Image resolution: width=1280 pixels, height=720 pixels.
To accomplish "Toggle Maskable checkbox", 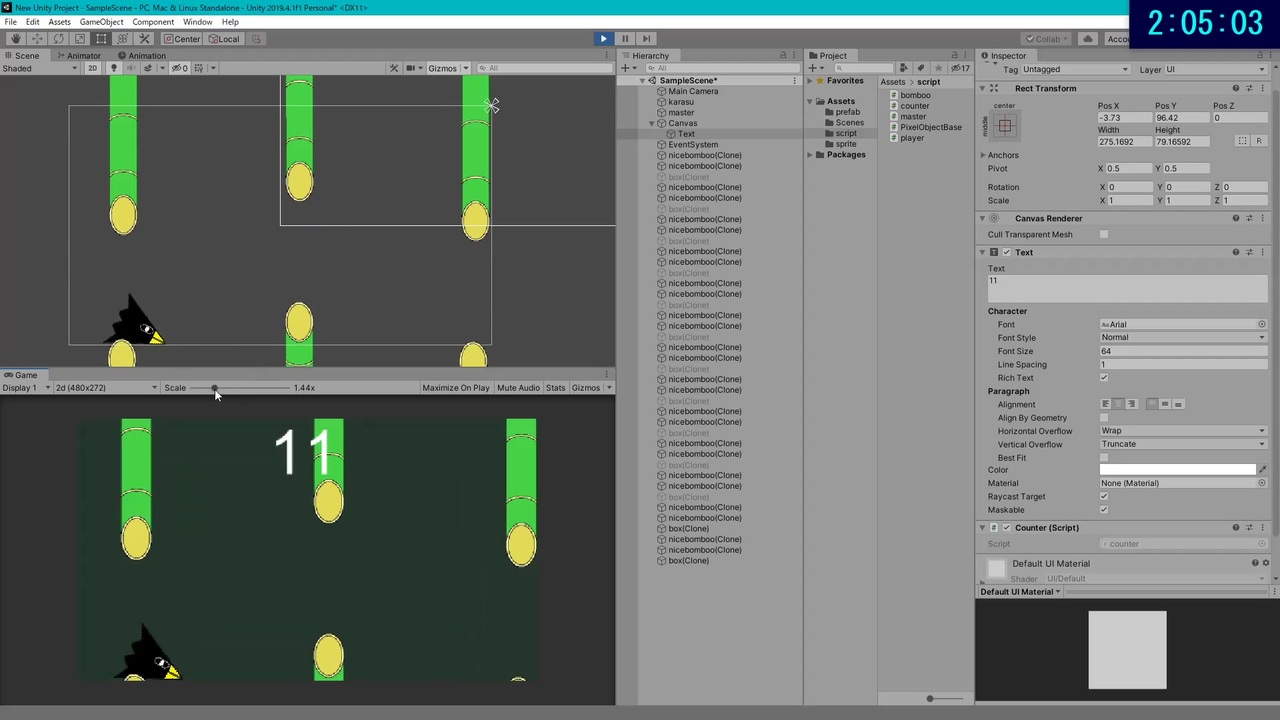I will (1104, 509).
